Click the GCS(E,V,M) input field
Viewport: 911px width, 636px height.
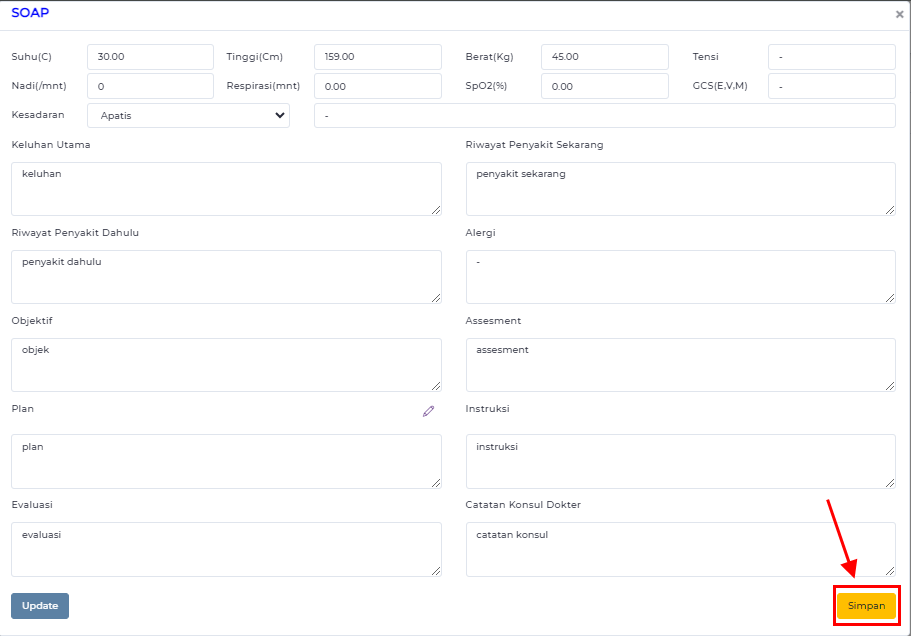tap(831, 86)
